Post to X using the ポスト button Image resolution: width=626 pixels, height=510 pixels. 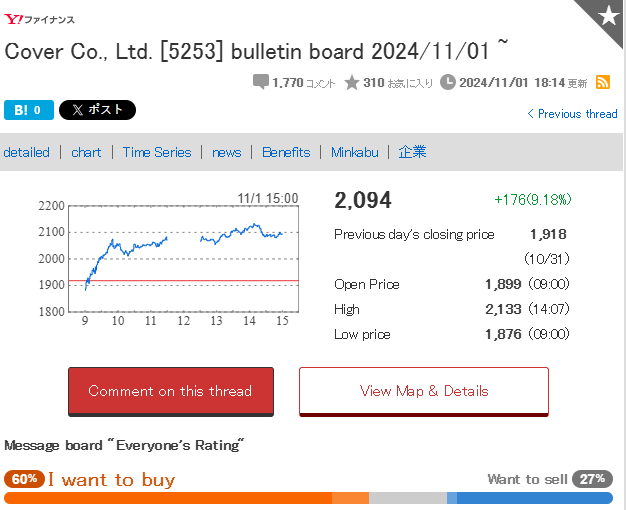pyautogui.click(x=97, y=110)
